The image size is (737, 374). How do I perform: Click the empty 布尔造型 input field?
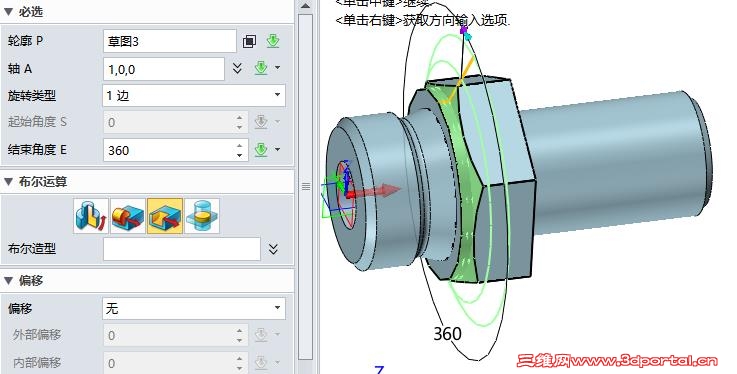[182, 249]
